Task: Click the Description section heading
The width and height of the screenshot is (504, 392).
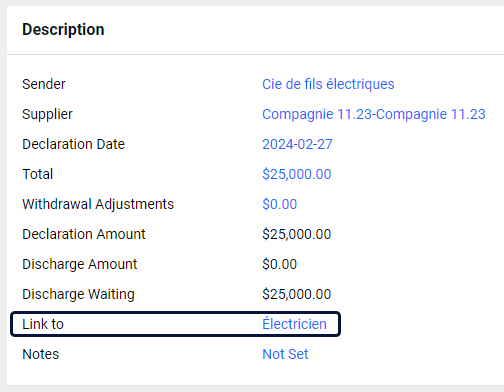Action: 63,29
